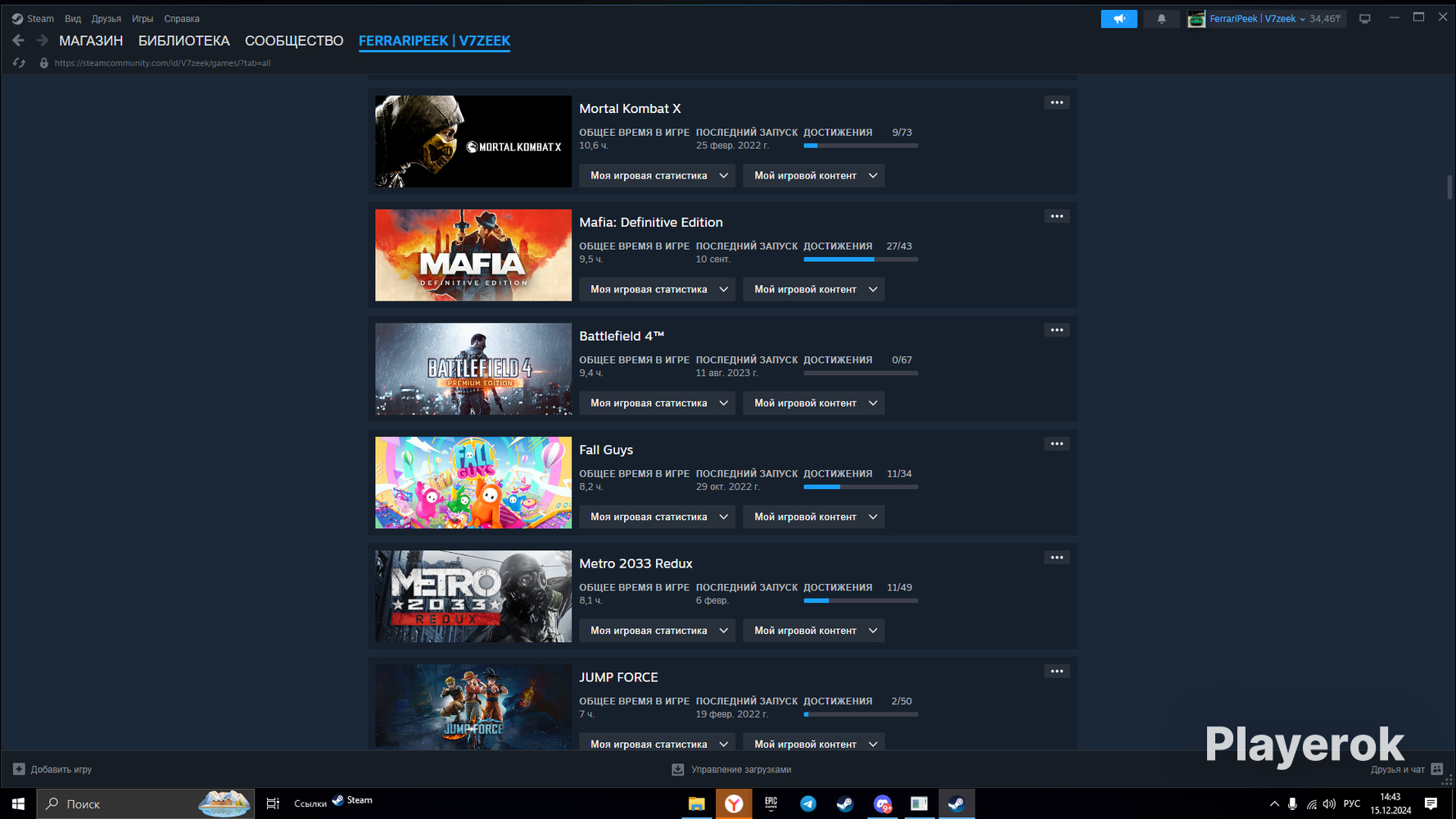This screenshot has height=819, width=1456.
Task: Open the Игры menu
Action: [142, 19]
